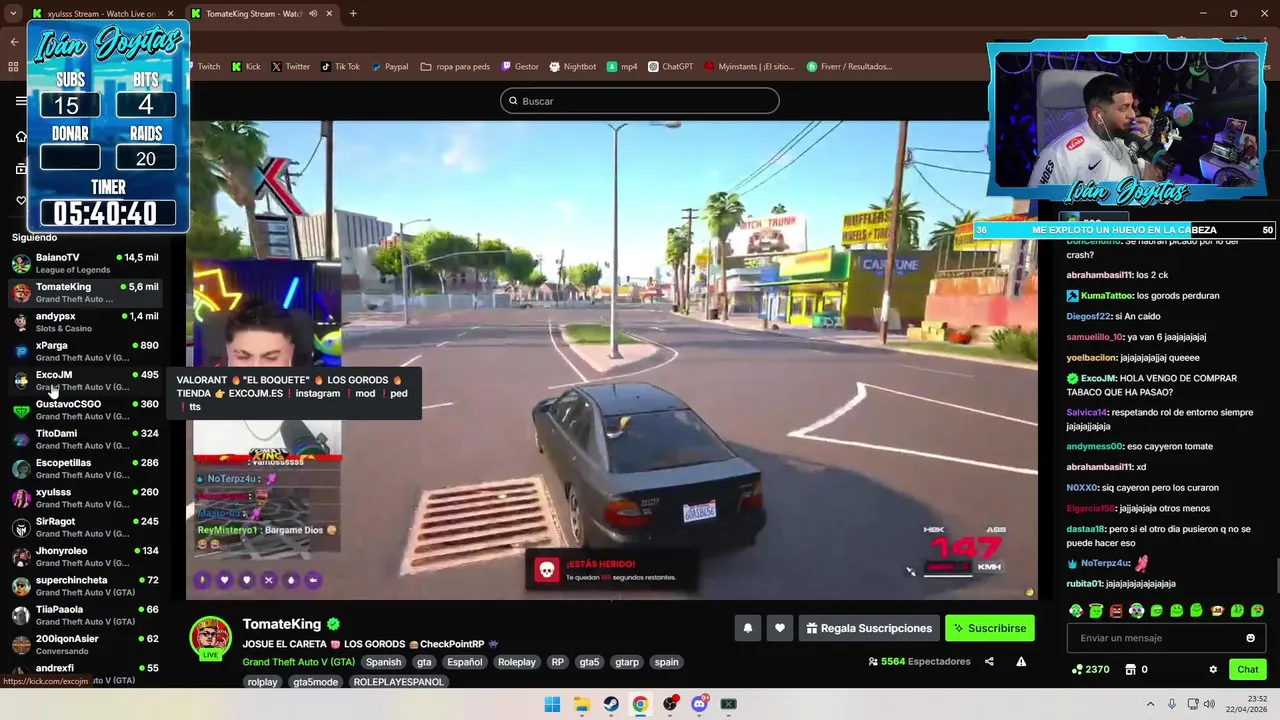1280x720 pixels.
Task: Open OBS Studio from the taskbar
Action: coord(670,704)
